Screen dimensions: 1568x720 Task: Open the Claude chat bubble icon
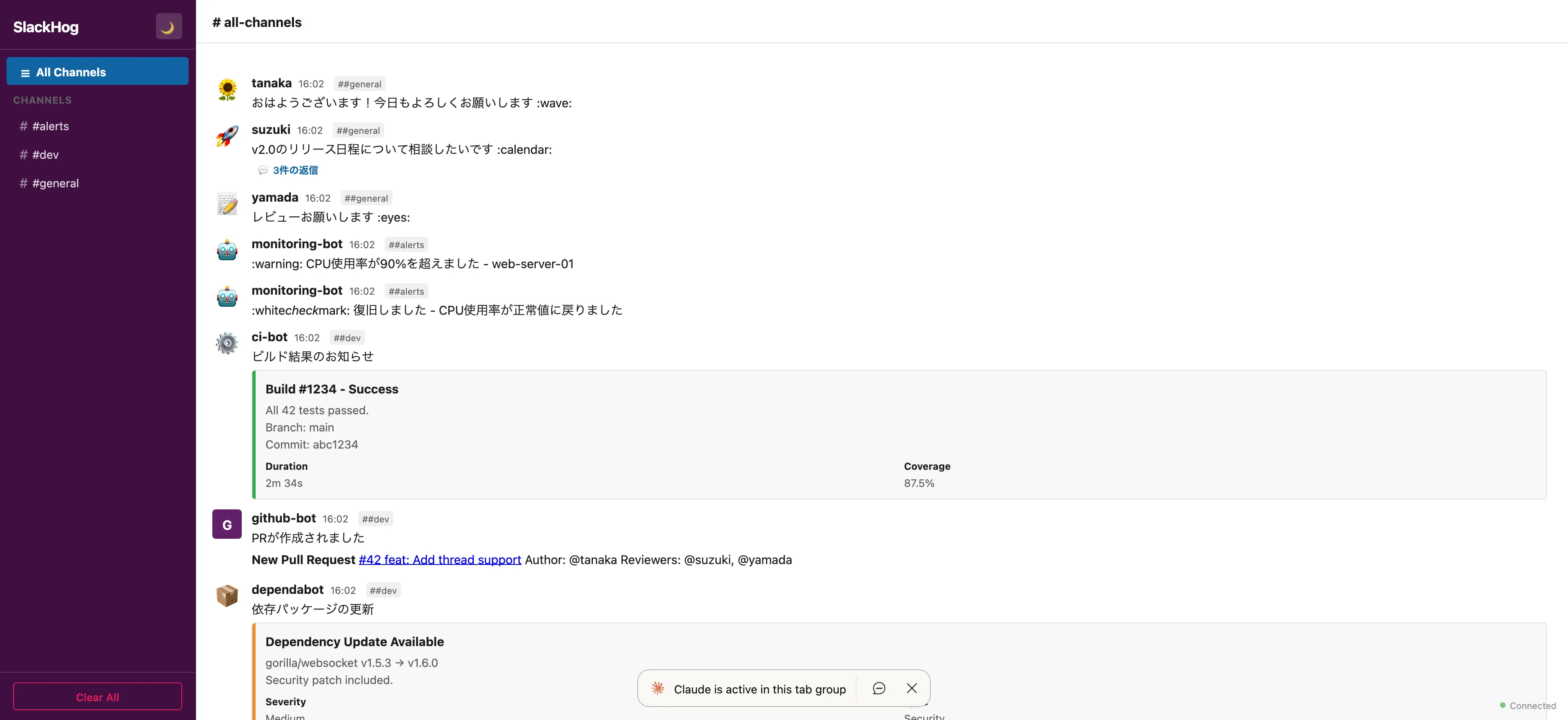point(879,688)
